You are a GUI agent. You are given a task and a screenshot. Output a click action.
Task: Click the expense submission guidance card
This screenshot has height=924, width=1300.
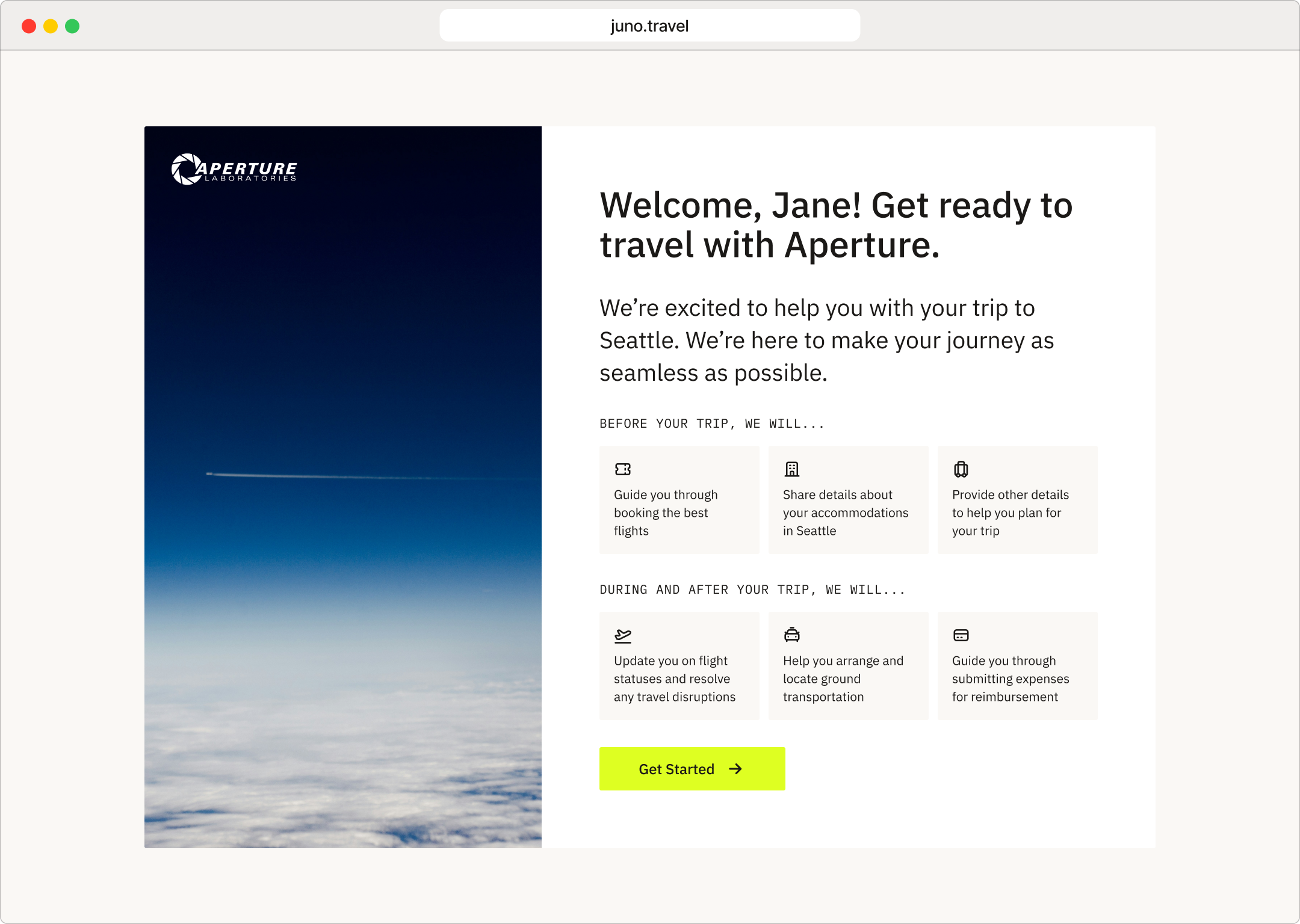1017,665
